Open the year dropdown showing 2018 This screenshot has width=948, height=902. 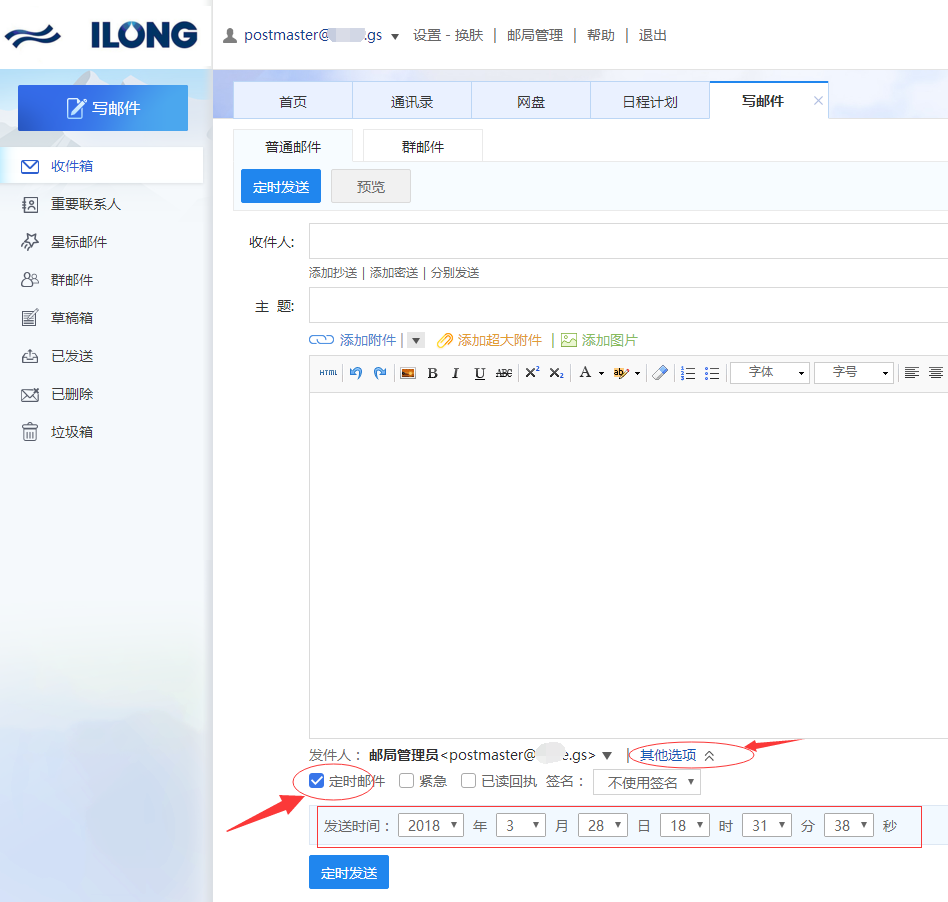431,826
